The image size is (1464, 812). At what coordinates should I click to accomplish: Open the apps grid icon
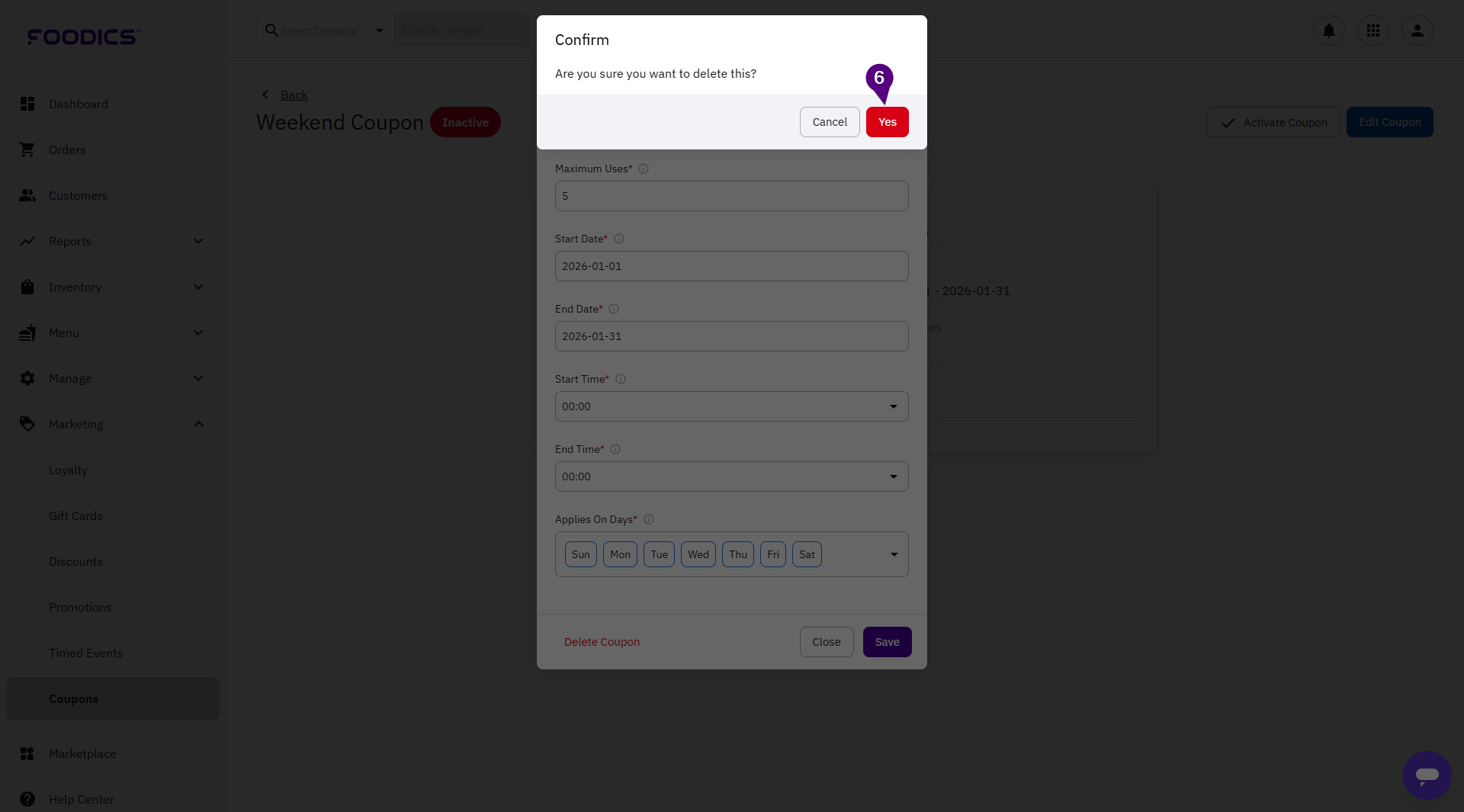1372,30
